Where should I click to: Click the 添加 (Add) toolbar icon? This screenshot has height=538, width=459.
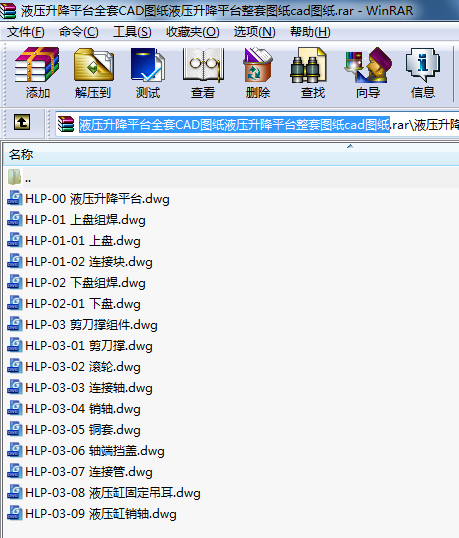pyautogui.click(x=37, y=65)
